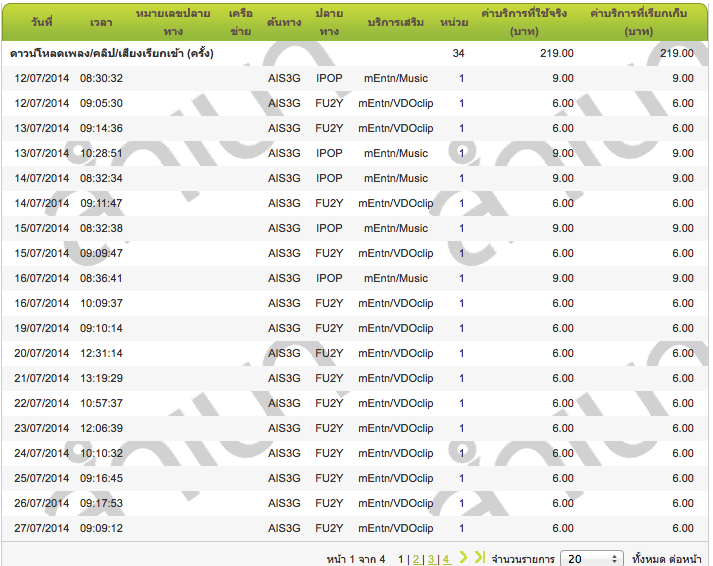The height and width of the screenshot is (566, 713).
Task: Select time 09:09:47 entry
Action: click(x=101, y=253)
